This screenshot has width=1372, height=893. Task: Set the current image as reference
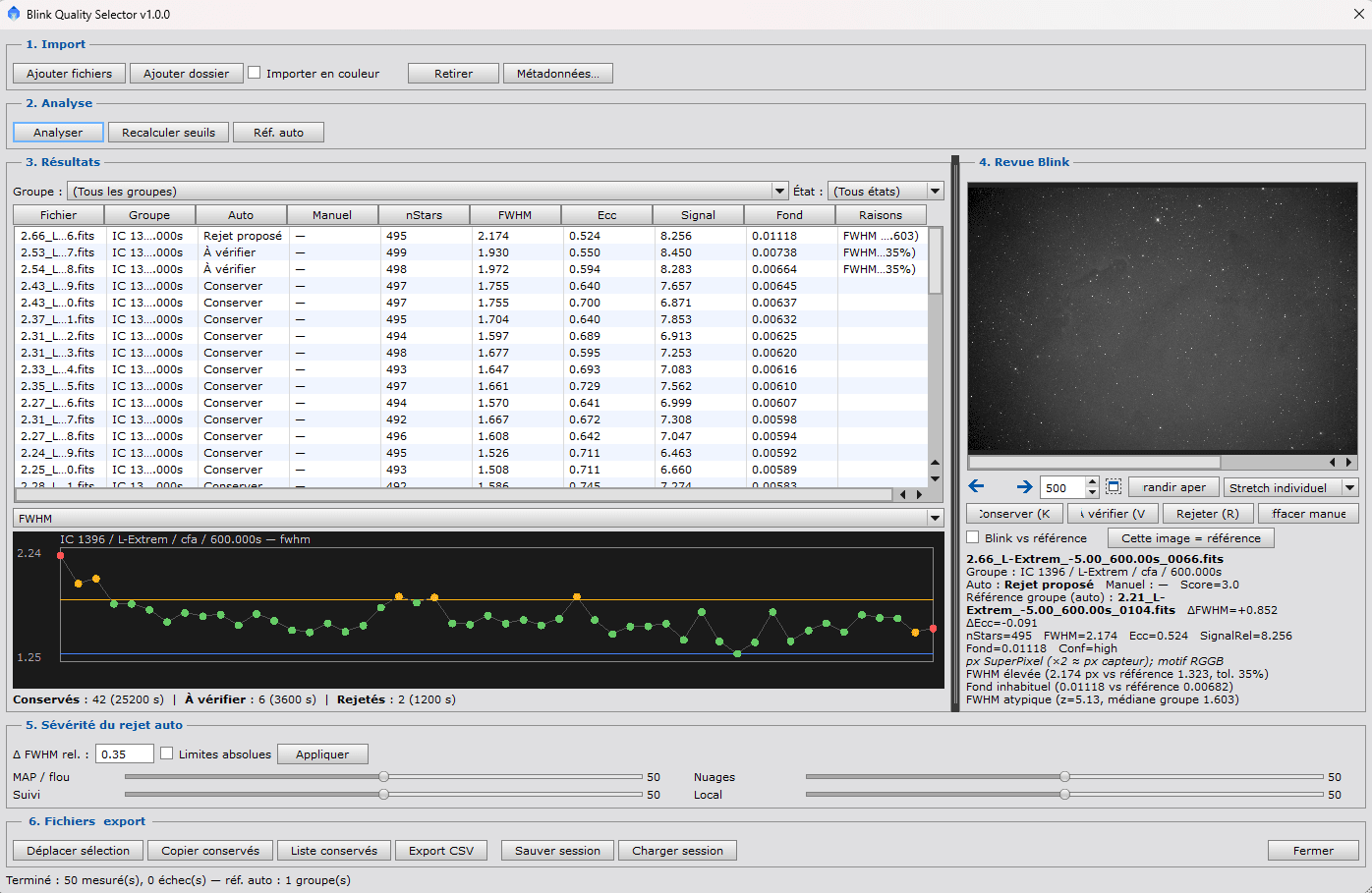coord(1190,538)
